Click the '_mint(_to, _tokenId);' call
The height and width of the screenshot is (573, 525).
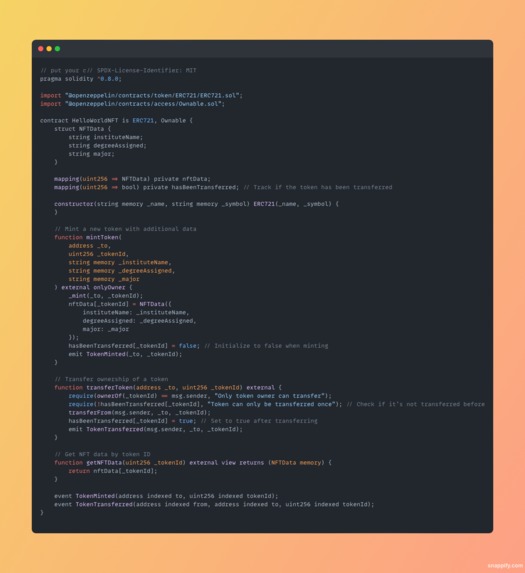pyautogui.click(x=106, y=296)
